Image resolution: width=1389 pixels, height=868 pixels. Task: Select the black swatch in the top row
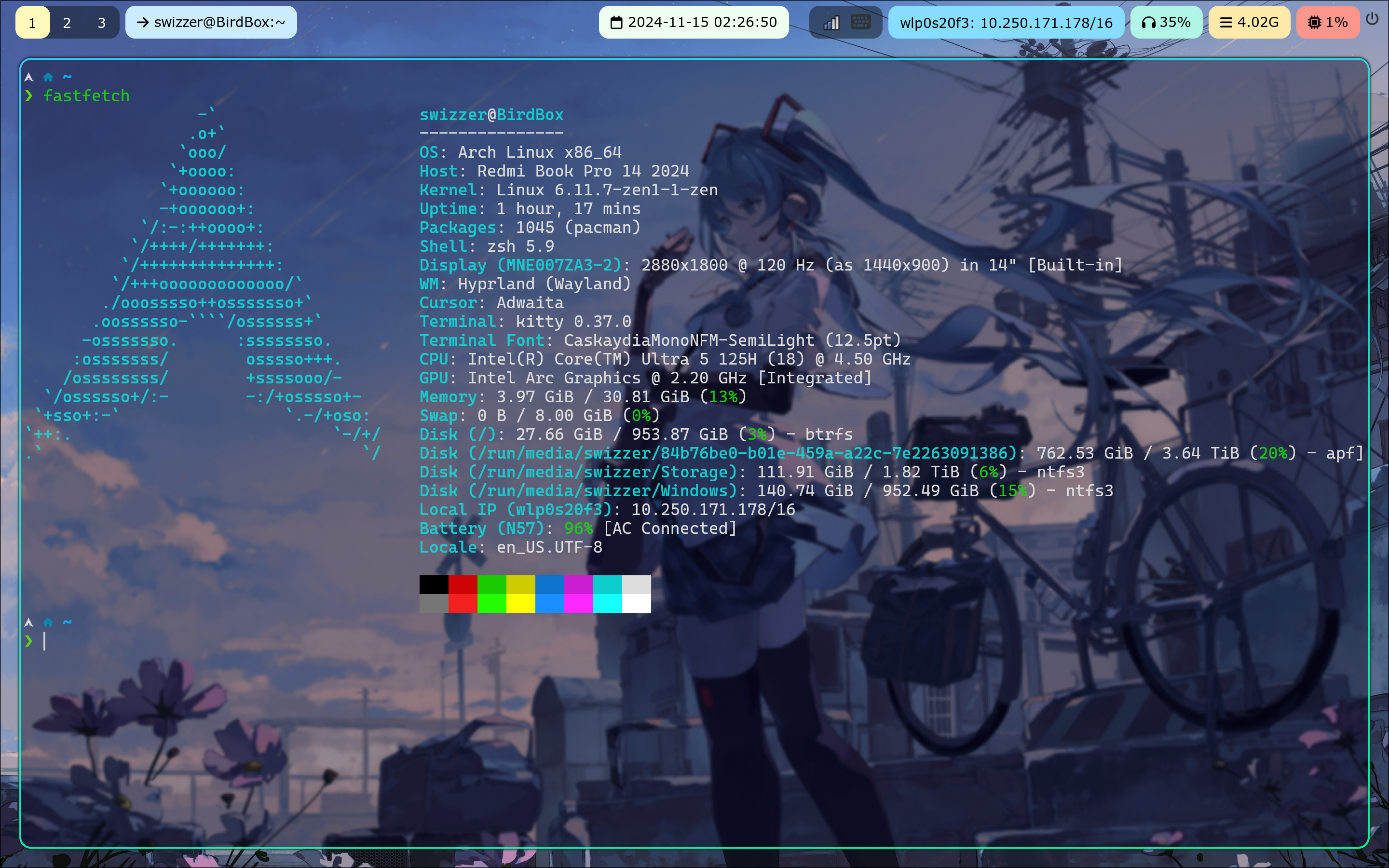tap(434, 584)
